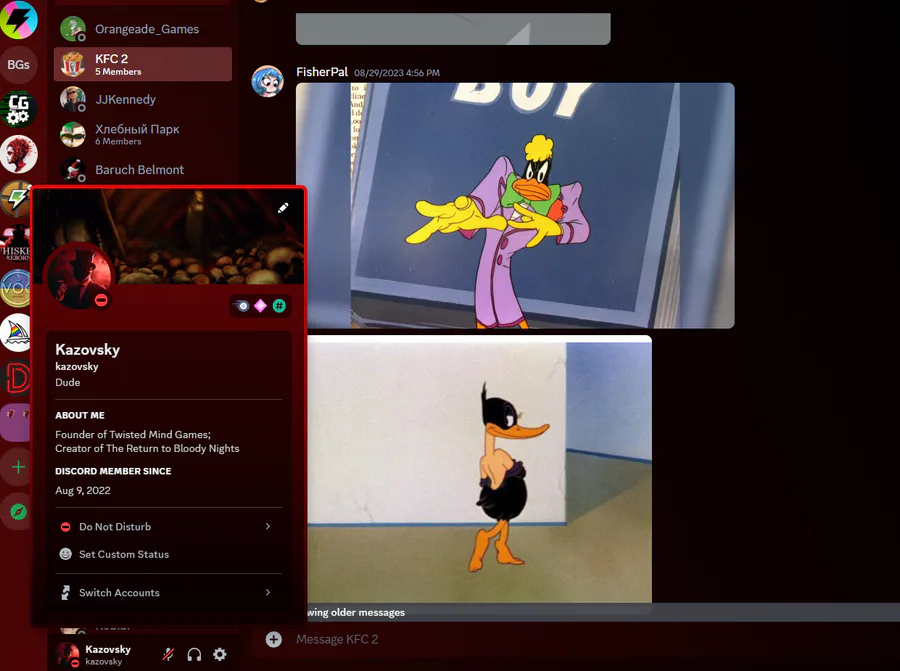Select Set Custom Status option
This screenshot has width=900, height=671.
tap(168, 554)
